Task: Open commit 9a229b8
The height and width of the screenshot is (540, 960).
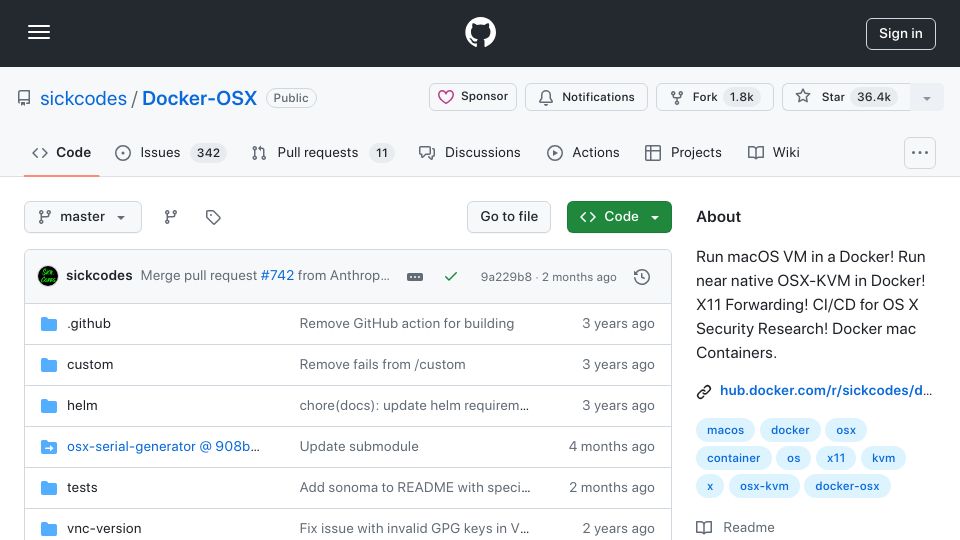Action: tap(506, 277)
